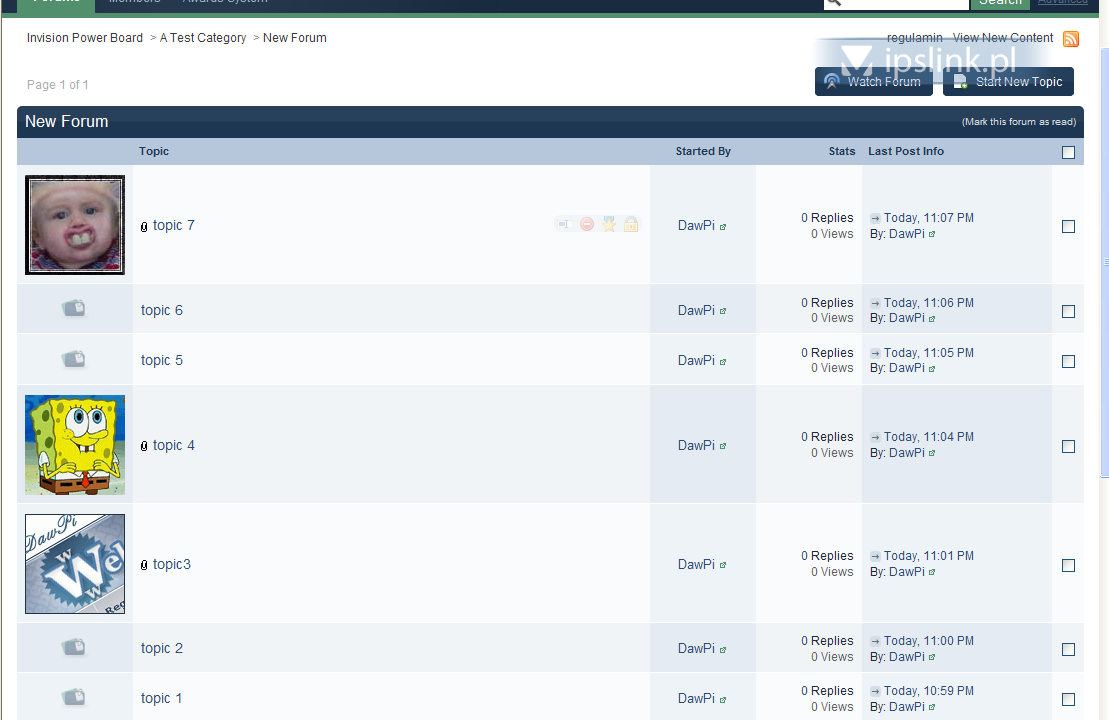
Task: Open the View New Content link
Action: (1002, 37)
